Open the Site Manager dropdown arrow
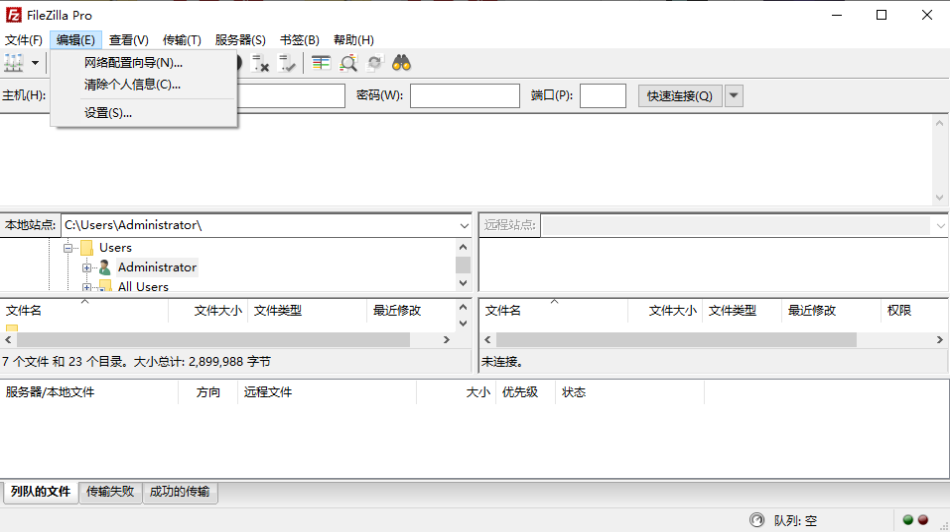 click(x=35, y=62)
